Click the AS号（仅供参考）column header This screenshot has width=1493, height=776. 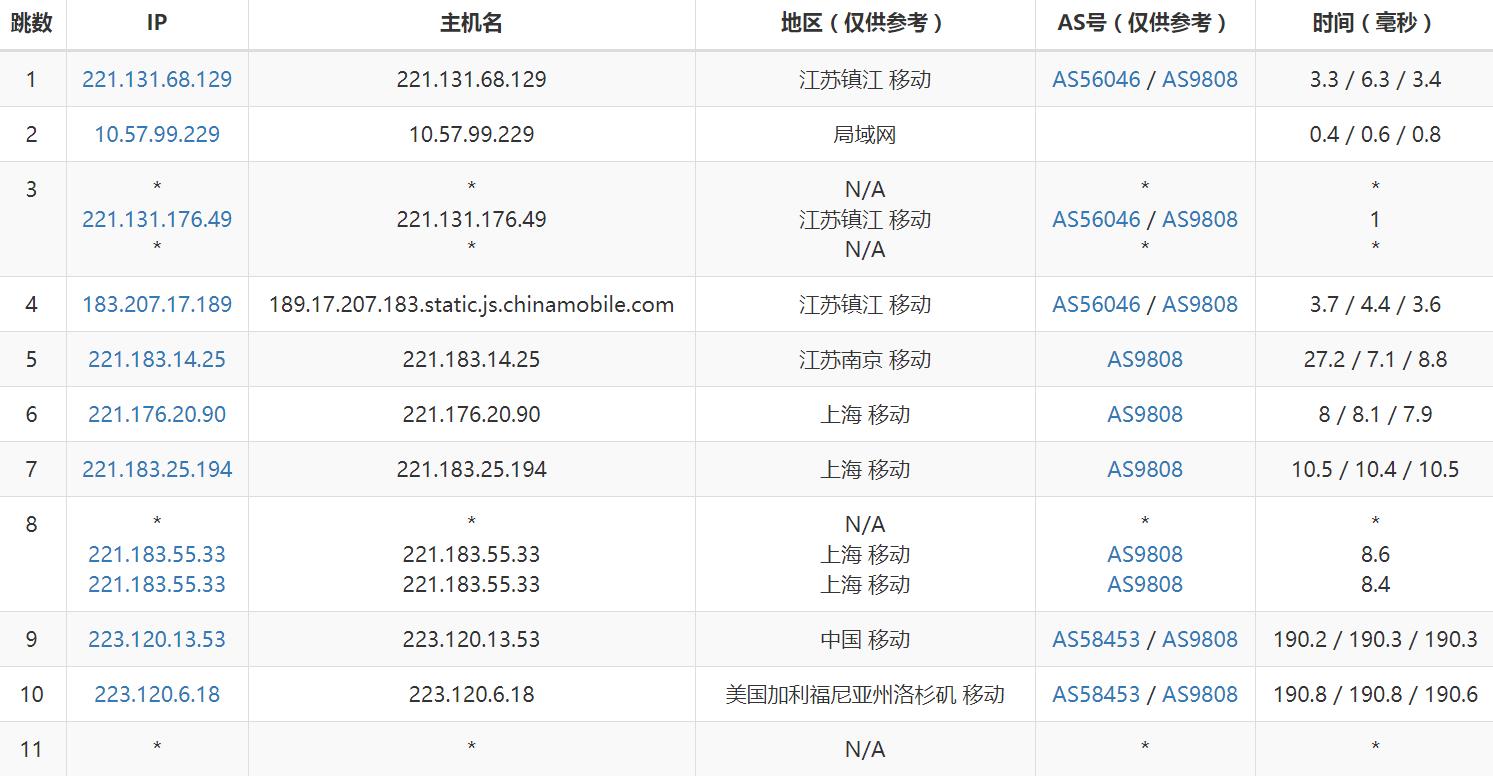[x=1145, y=23]
